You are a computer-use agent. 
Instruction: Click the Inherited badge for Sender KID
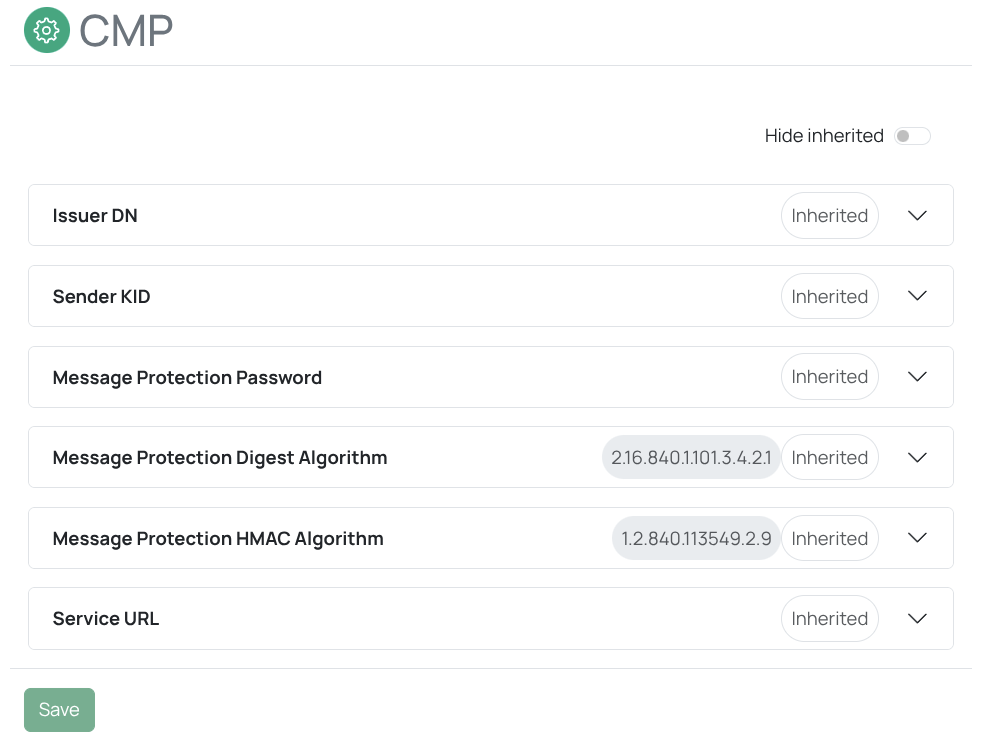pos(829,297)
